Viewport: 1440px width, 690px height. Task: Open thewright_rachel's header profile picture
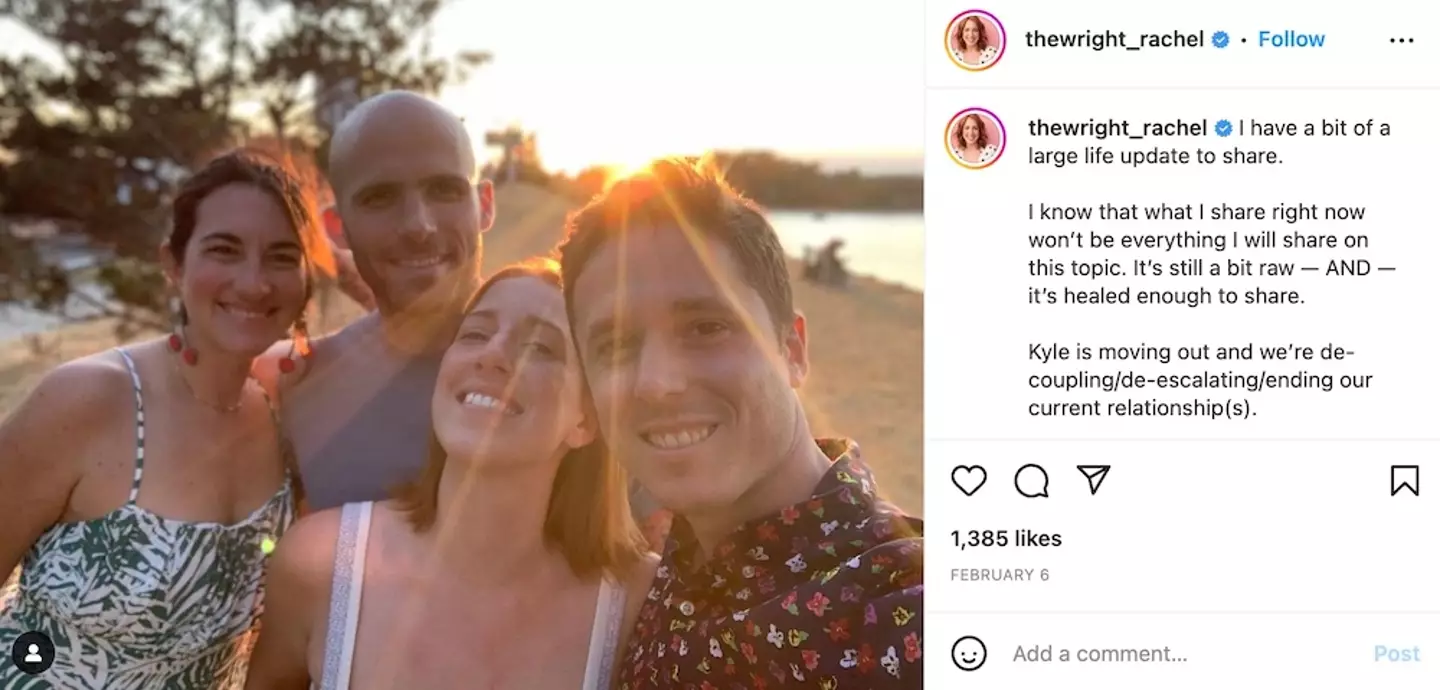pyautogui.click(x=974, y=39)
